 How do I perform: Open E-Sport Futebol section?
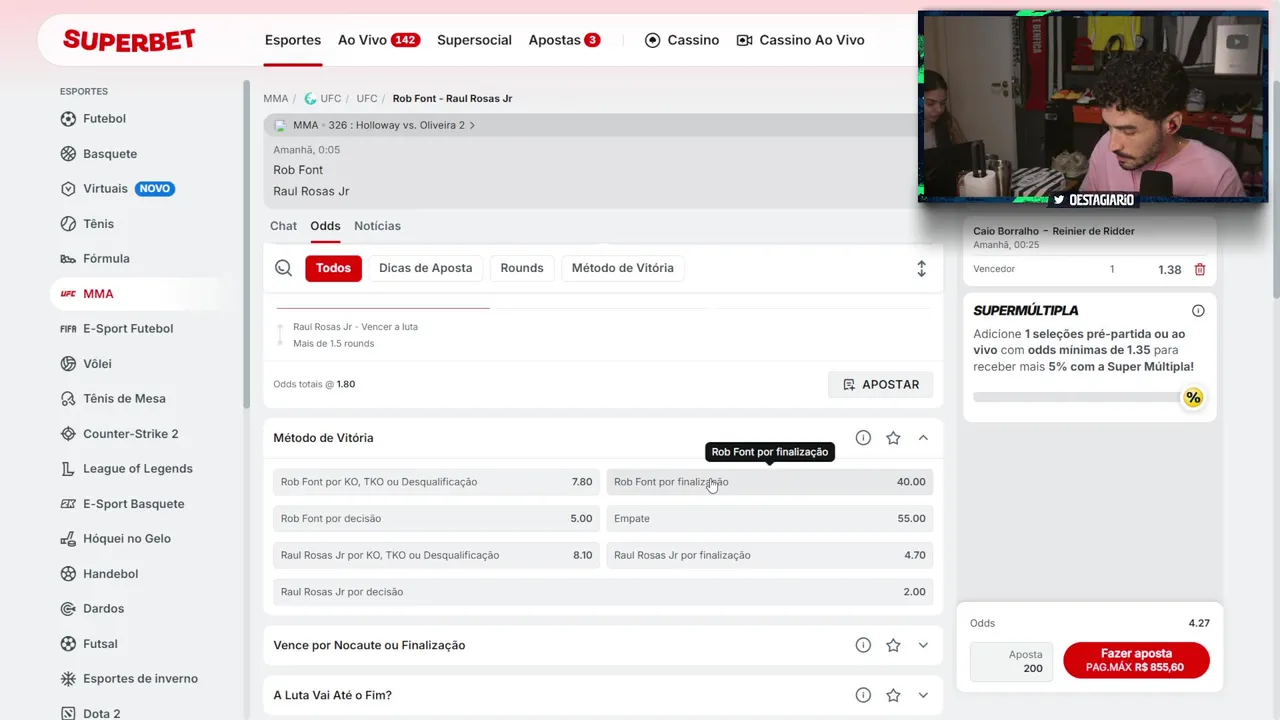[128, 329]
